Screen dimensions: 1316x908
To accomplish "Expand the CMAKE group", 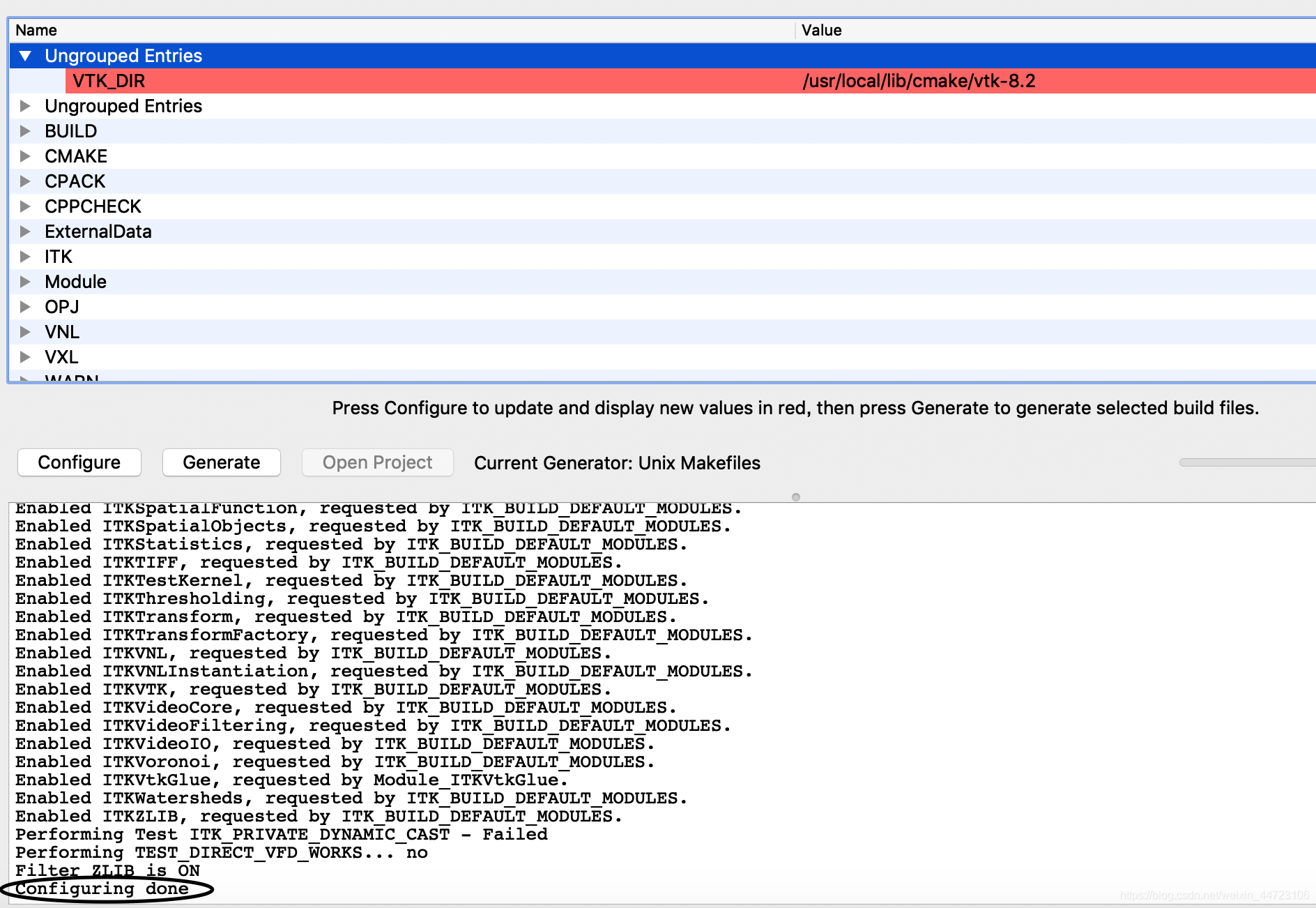I will coord(26,156).
